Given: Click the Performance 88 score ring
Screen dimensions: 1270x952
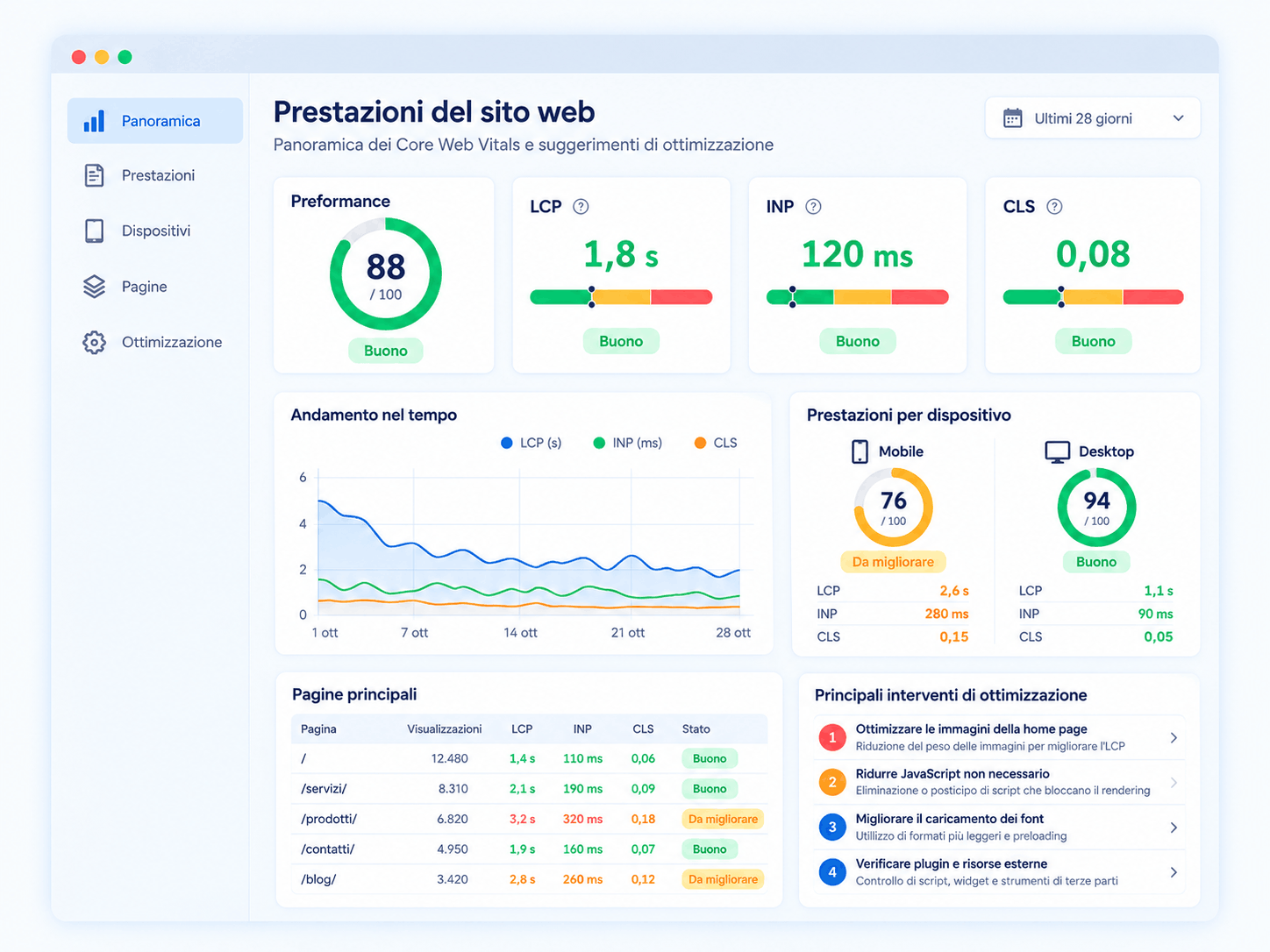Looking at the screenshot, I should tap(386, 274).
